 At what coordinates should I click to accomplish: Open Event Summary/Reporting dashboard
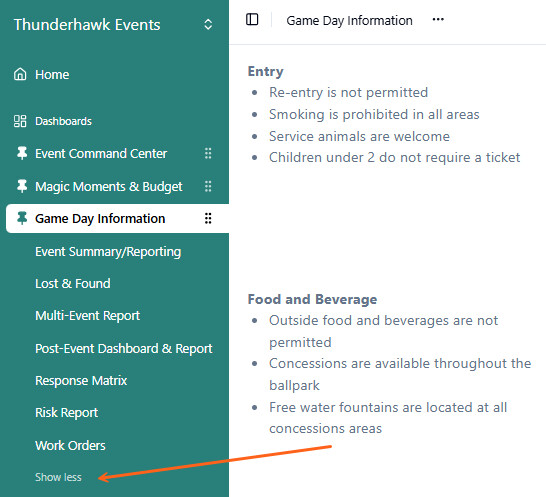[108, 252]
